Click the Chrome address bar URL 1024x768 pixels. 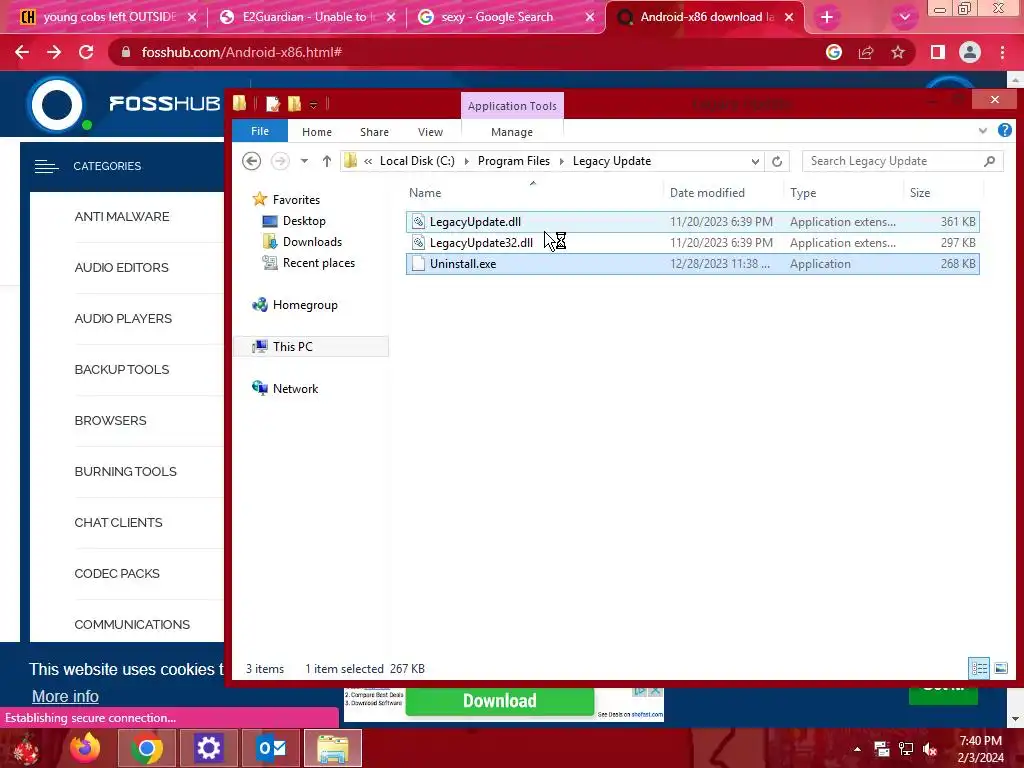[242, 52]
